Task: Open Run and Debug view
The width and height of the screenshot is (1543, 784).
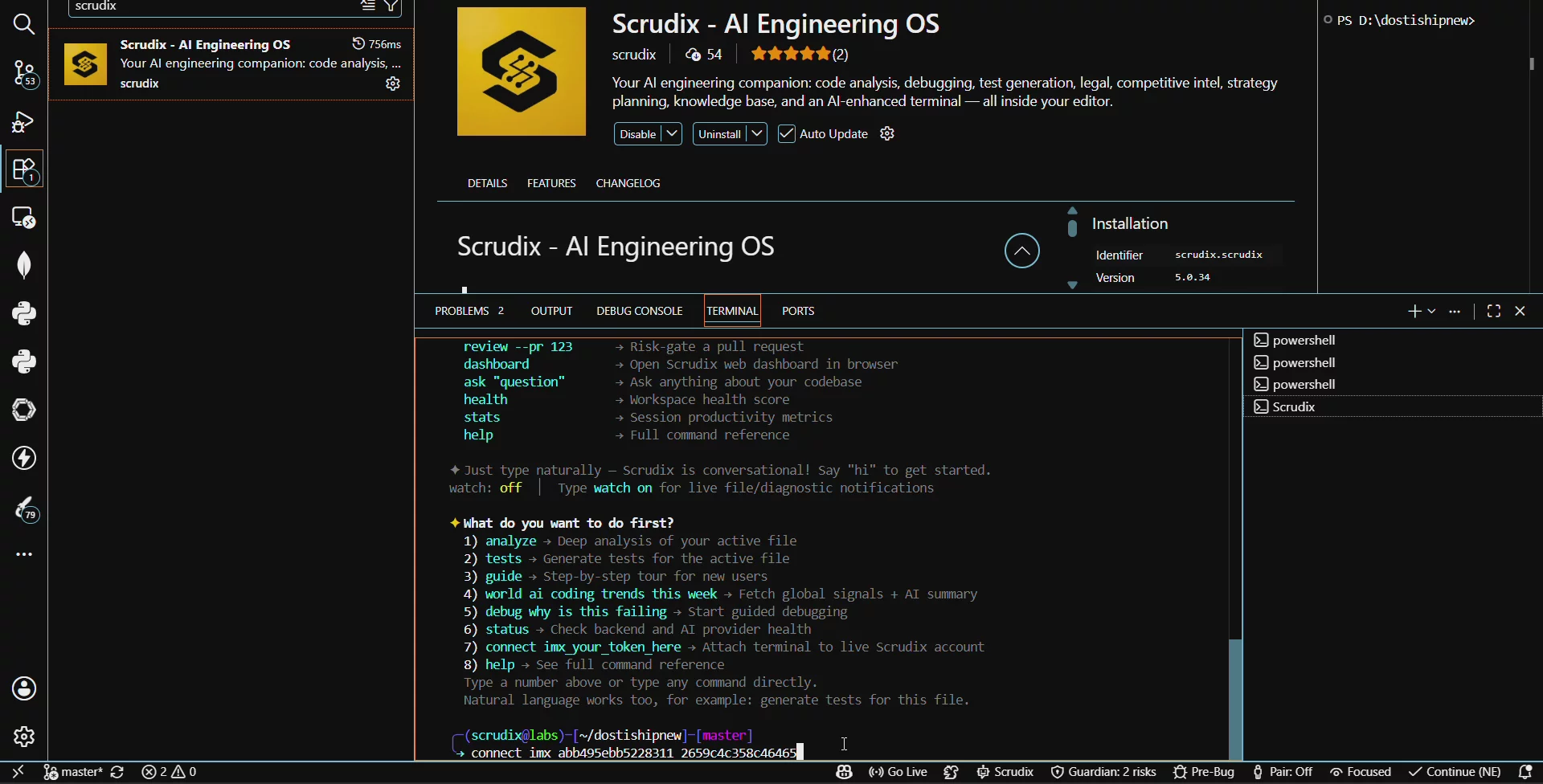Action: [24, 121]
